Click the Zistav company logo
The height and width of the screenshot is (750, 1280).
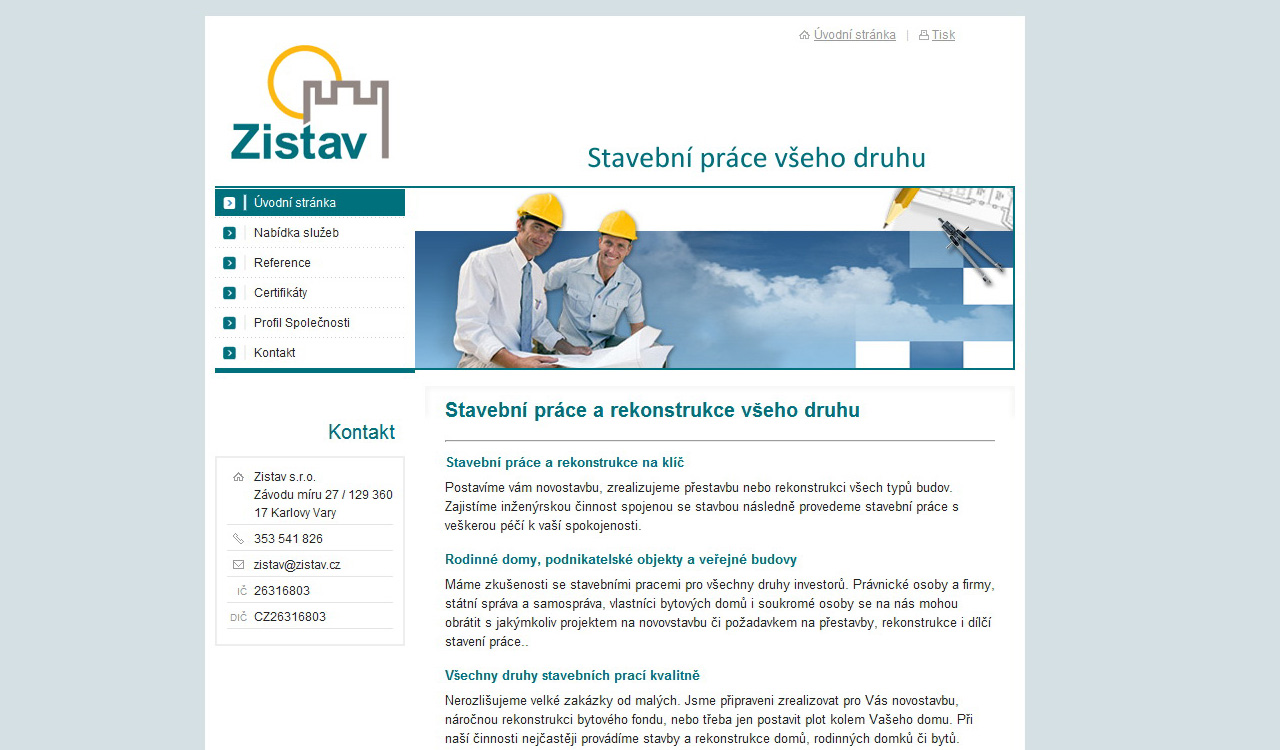[309, 103]
